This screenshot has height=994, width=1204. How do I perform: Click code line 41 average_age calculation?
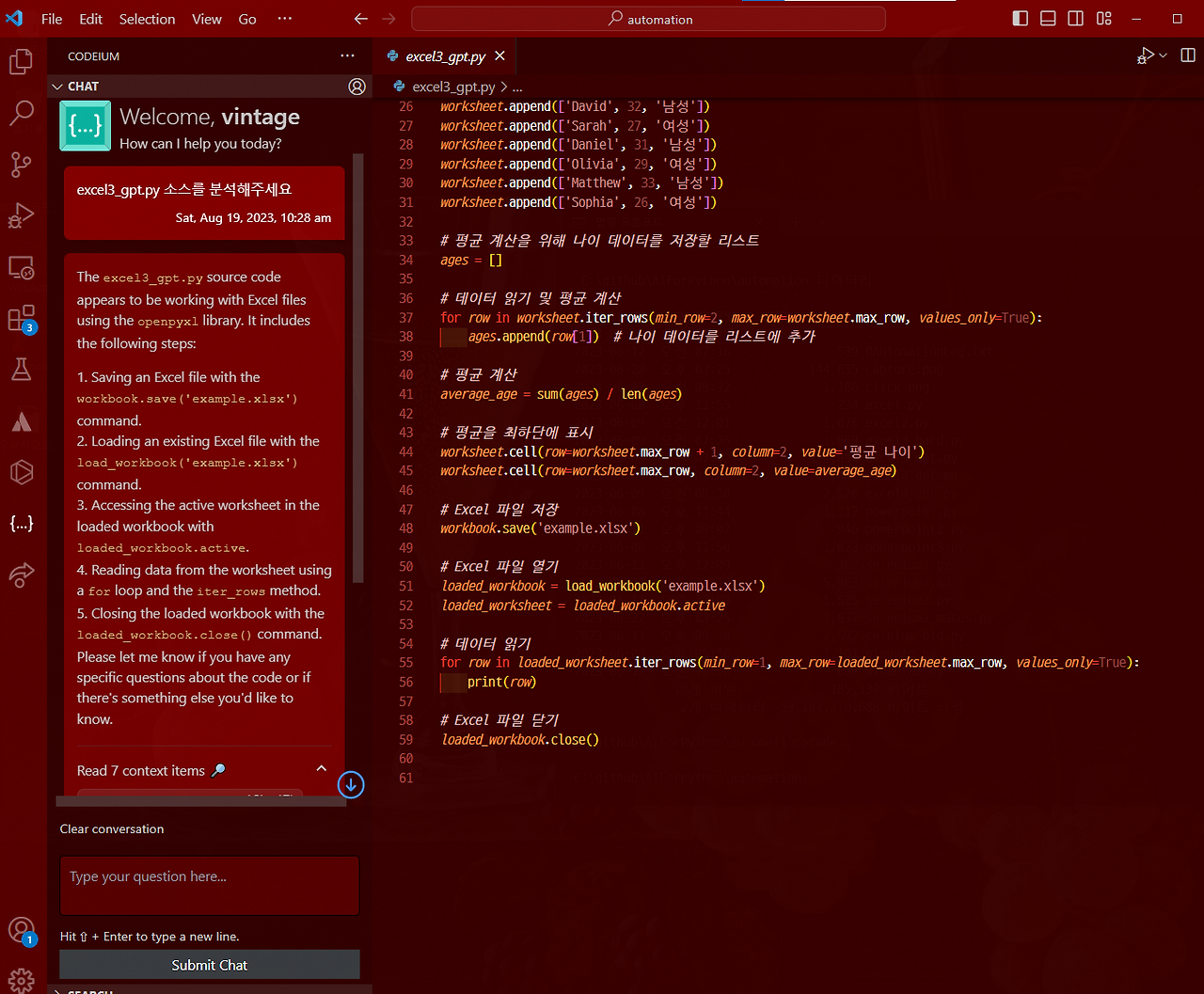tap(561, 394)
